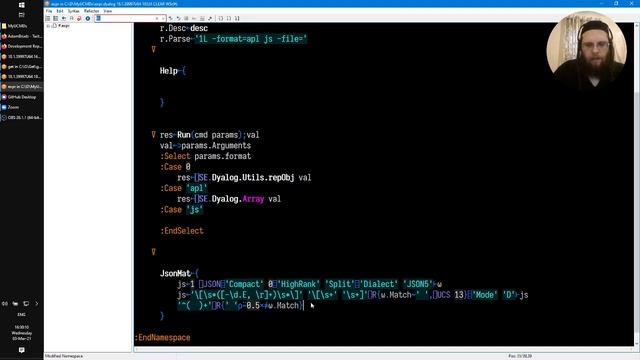
Task: Switch to GitHub Desktop on taskbar
Action: (x=22, y=97)
